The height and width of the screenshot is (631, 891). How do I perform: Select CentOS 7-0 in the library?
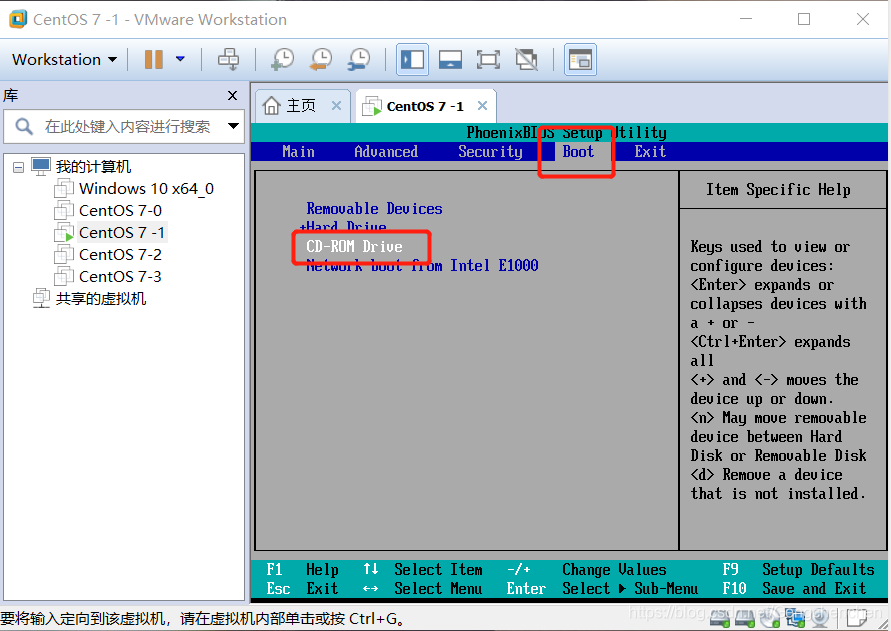click(120, 211)
